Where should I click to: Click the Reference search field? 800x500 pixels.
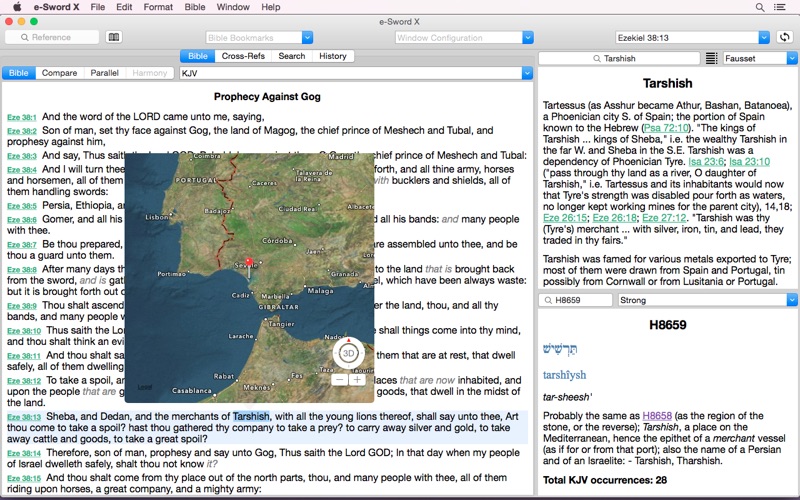[52, 37]
